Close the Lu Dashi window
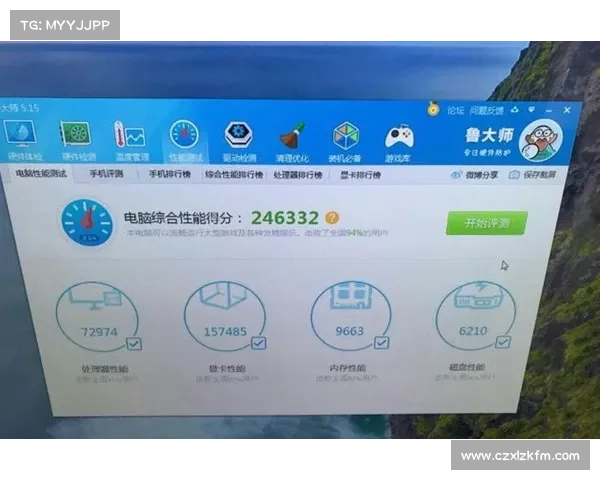Image resolution: width=600 pixels, height=480 pixels. (567, 110)
